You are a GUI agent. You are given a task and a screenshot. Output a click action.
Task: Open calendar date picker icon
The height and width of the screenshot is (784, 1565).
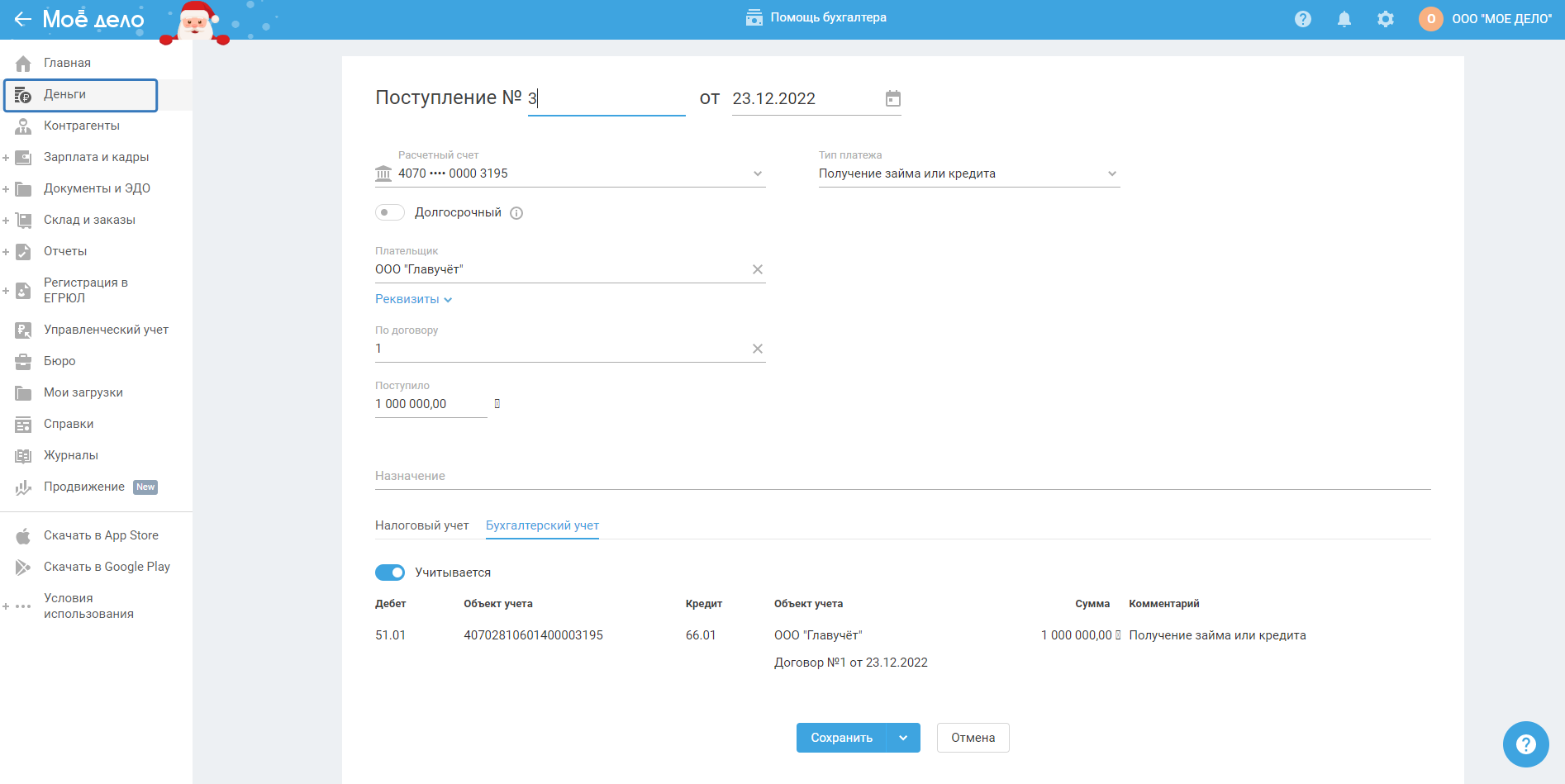pos(892,99)
